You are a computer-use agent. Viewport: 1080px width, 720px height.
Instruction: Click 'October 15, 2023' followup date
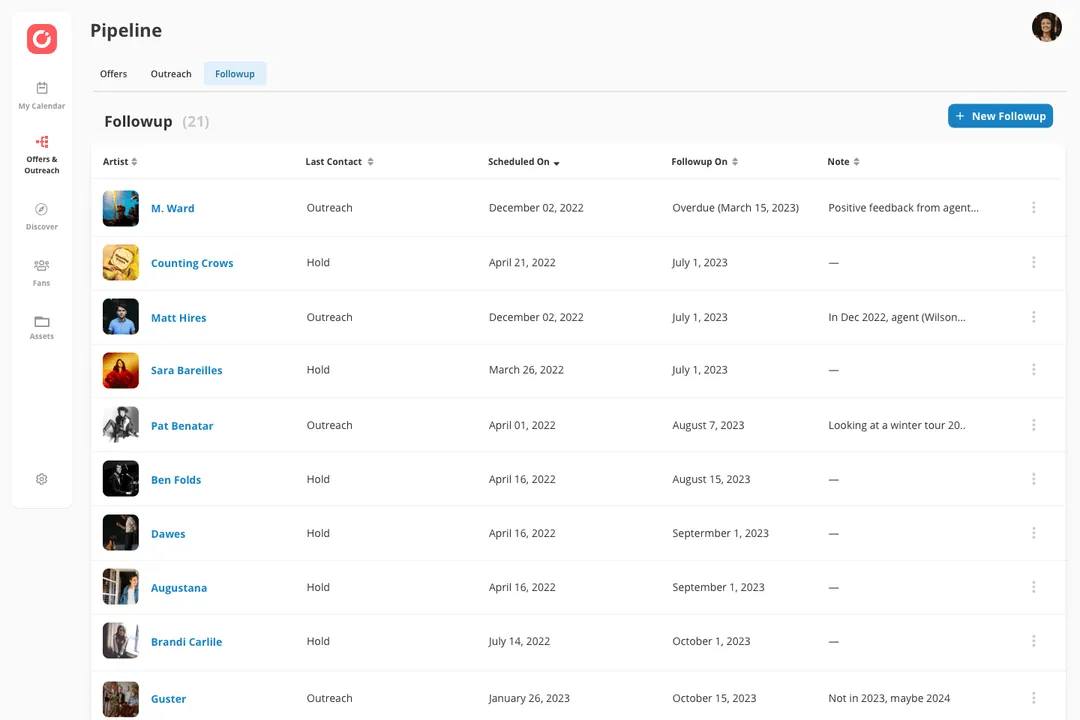point(714,698)
